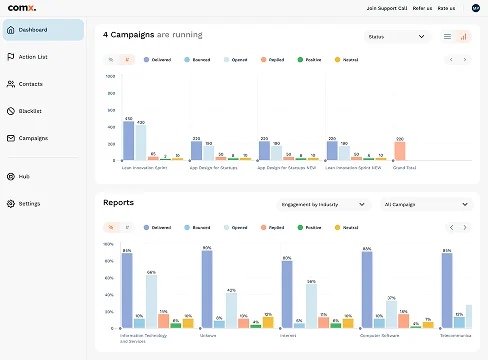Click the Campaigns envelope icon
Screen dimensions: 488x360
pyautogui.click(x=11, y=138)
